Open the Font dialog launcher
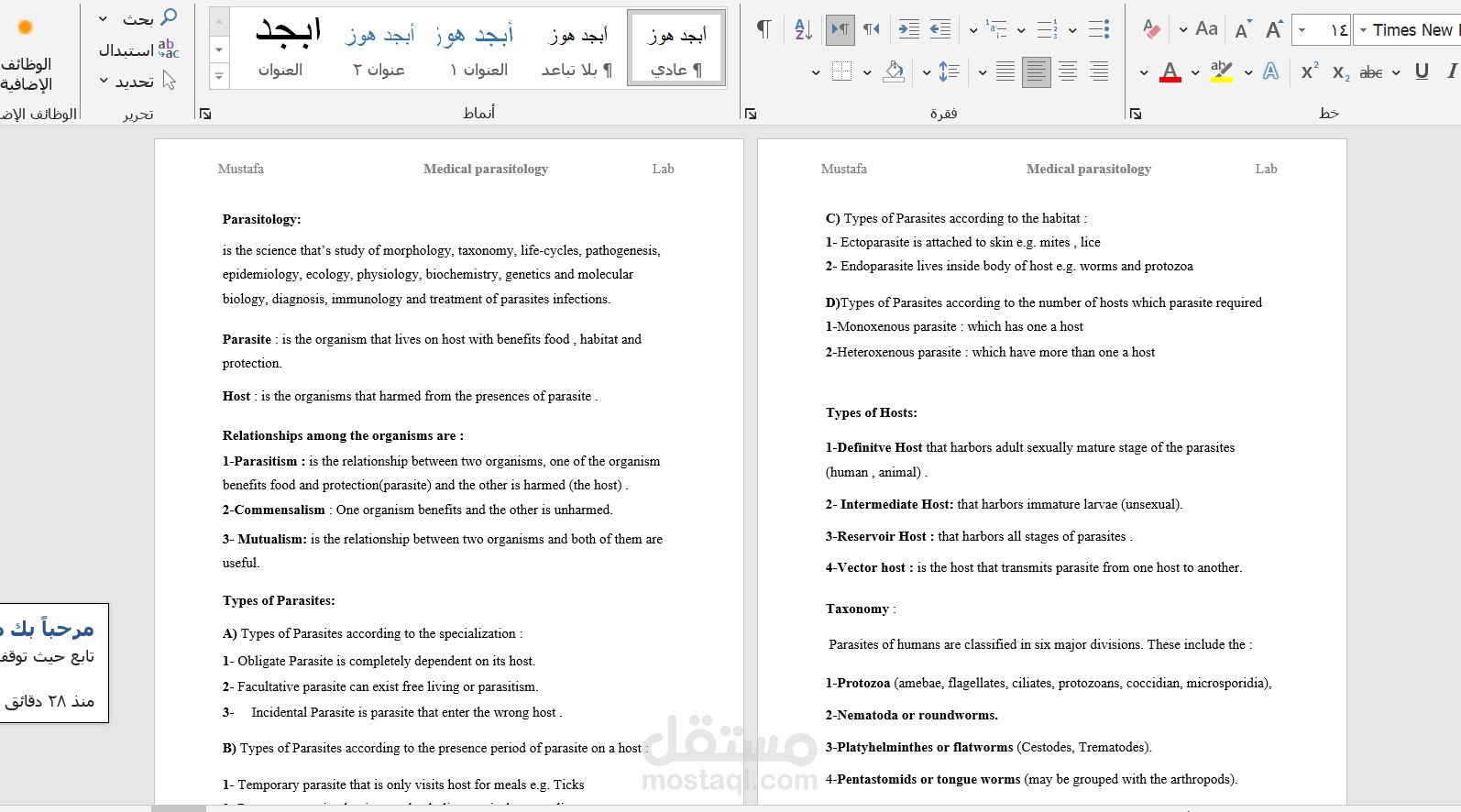 tap(1136, 114)
